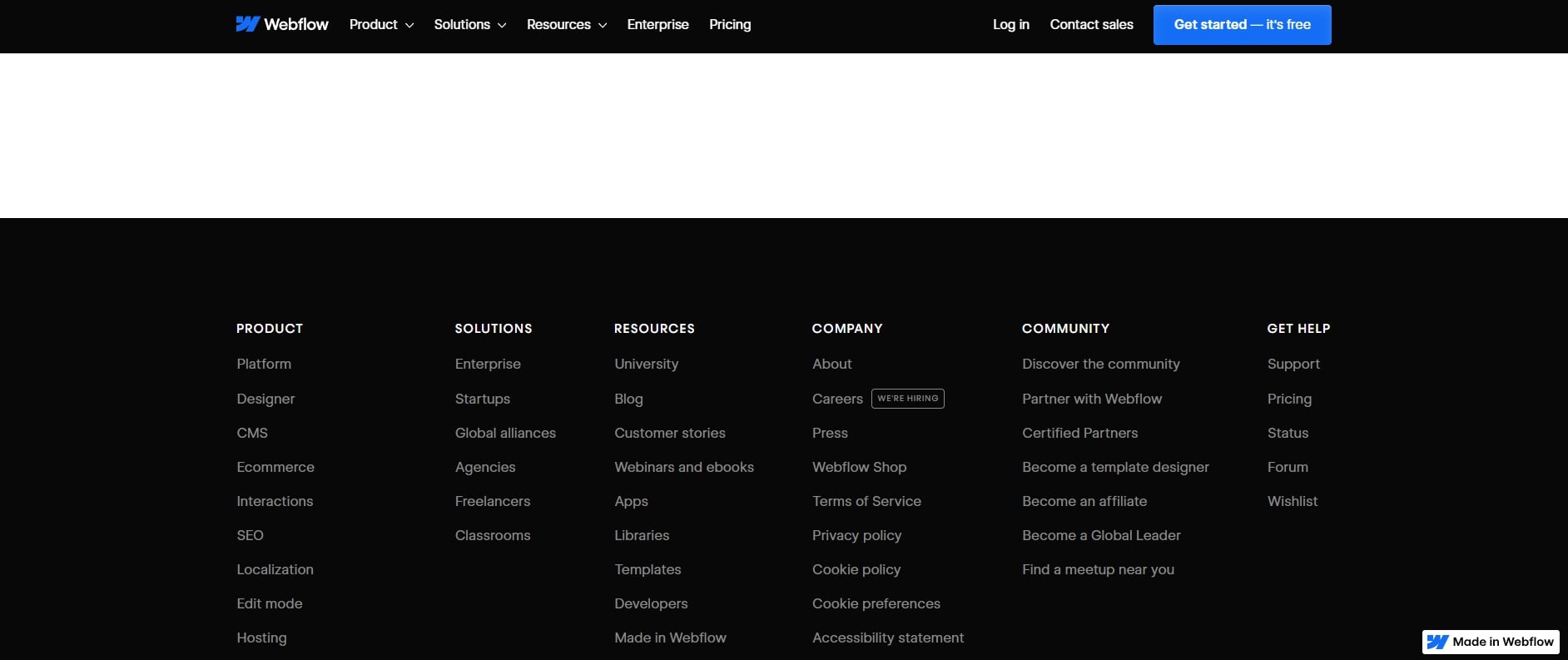1568x660 pixels.
Task: Go to Apps footer link
Action: [631, 501]
